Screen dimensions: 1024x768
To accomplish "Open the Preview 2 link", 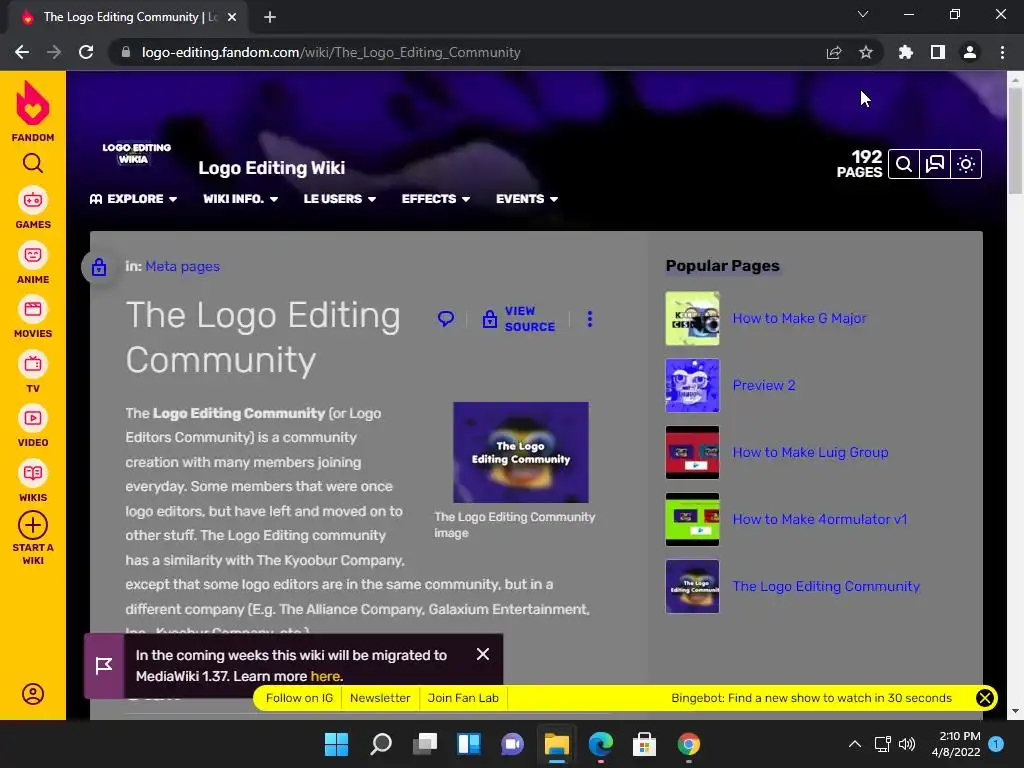I will click(x=763, y=385).
